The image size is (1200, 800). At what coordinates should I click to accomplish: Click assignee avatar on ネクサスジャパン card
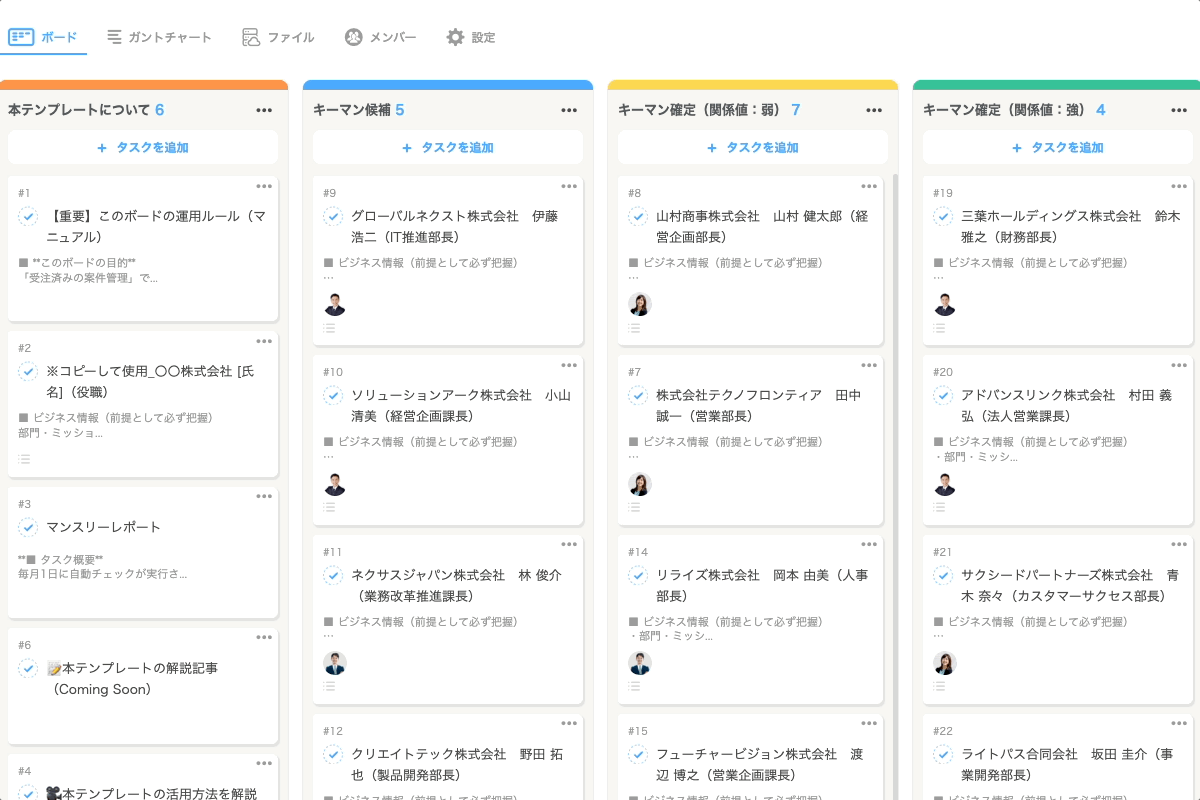point(335,663)
